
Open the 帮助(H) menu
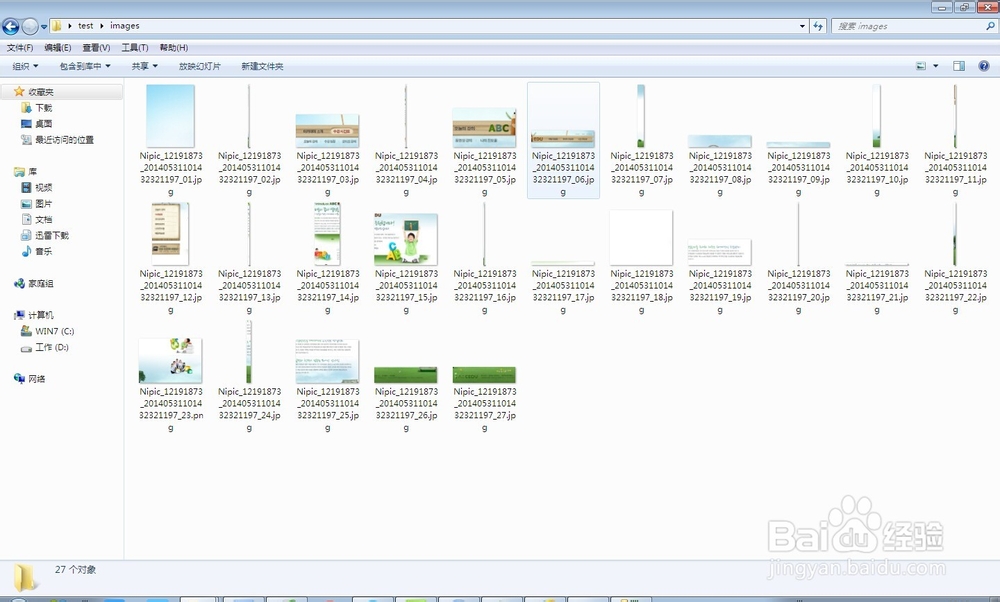173,48
